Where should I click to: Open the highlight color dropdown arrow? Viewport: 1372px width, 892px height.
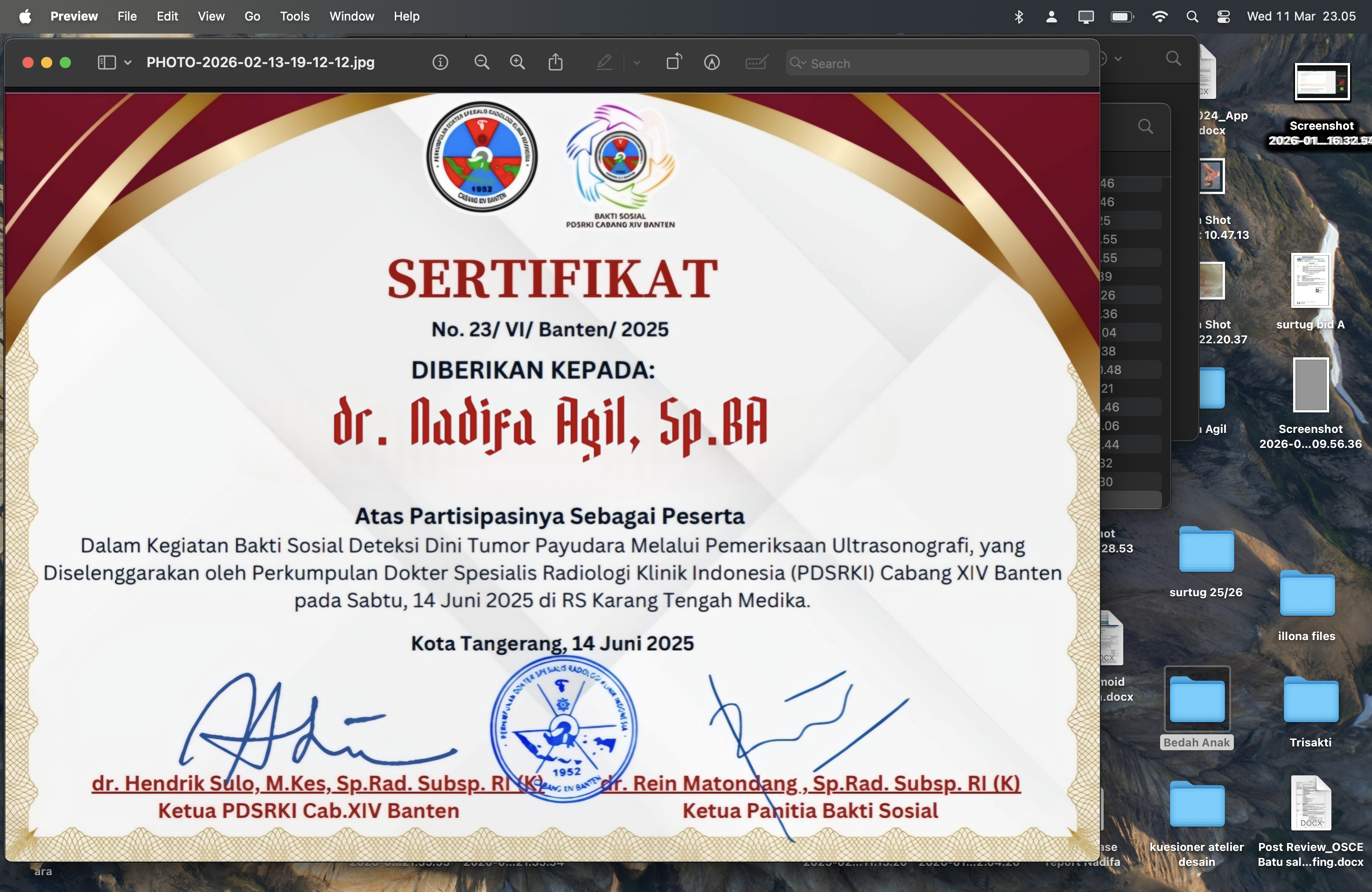(637, 62)
